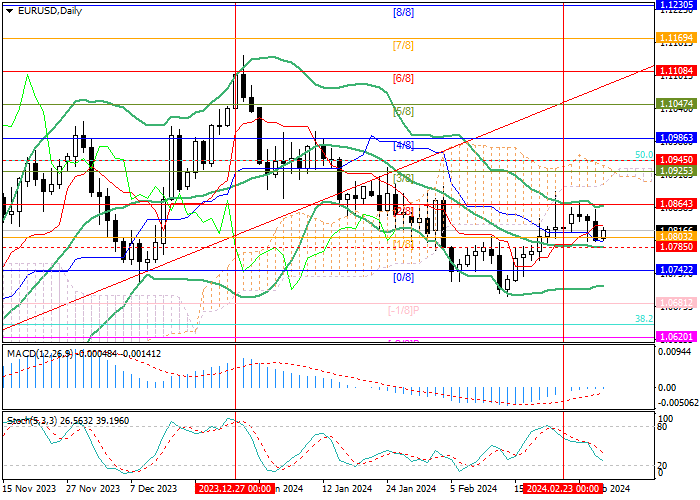
Task: Select the red 1.11084 price label
Action: tap(676, 71)
